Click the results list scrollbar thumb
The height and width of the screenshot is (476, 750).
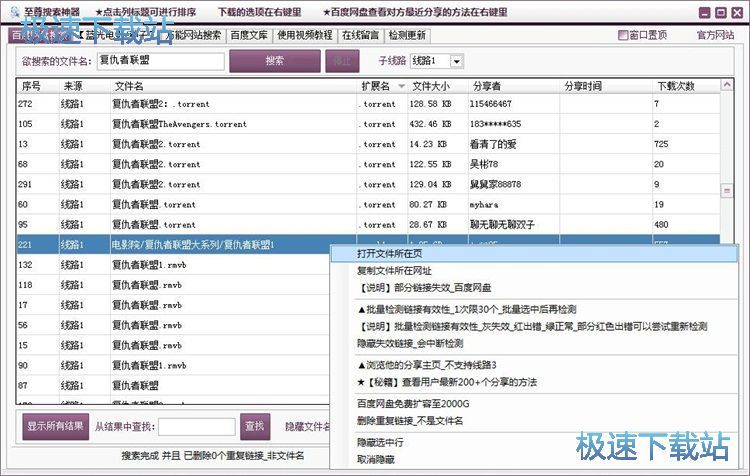(727, 191)
